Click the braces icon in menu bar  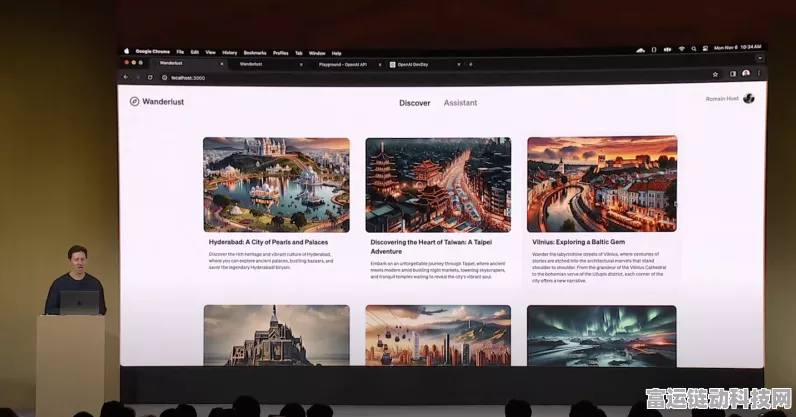point(654,49)
